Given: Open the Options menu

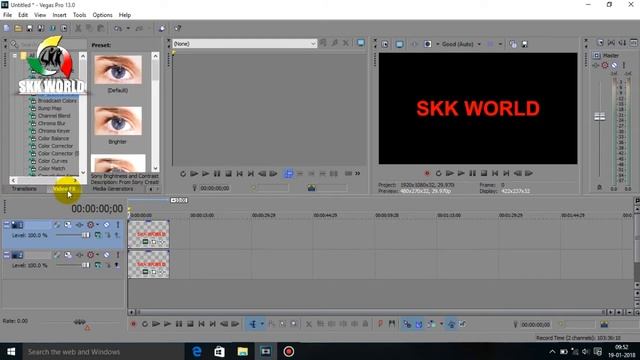Looking at the screenshot, I should click(x=102, y=15).
